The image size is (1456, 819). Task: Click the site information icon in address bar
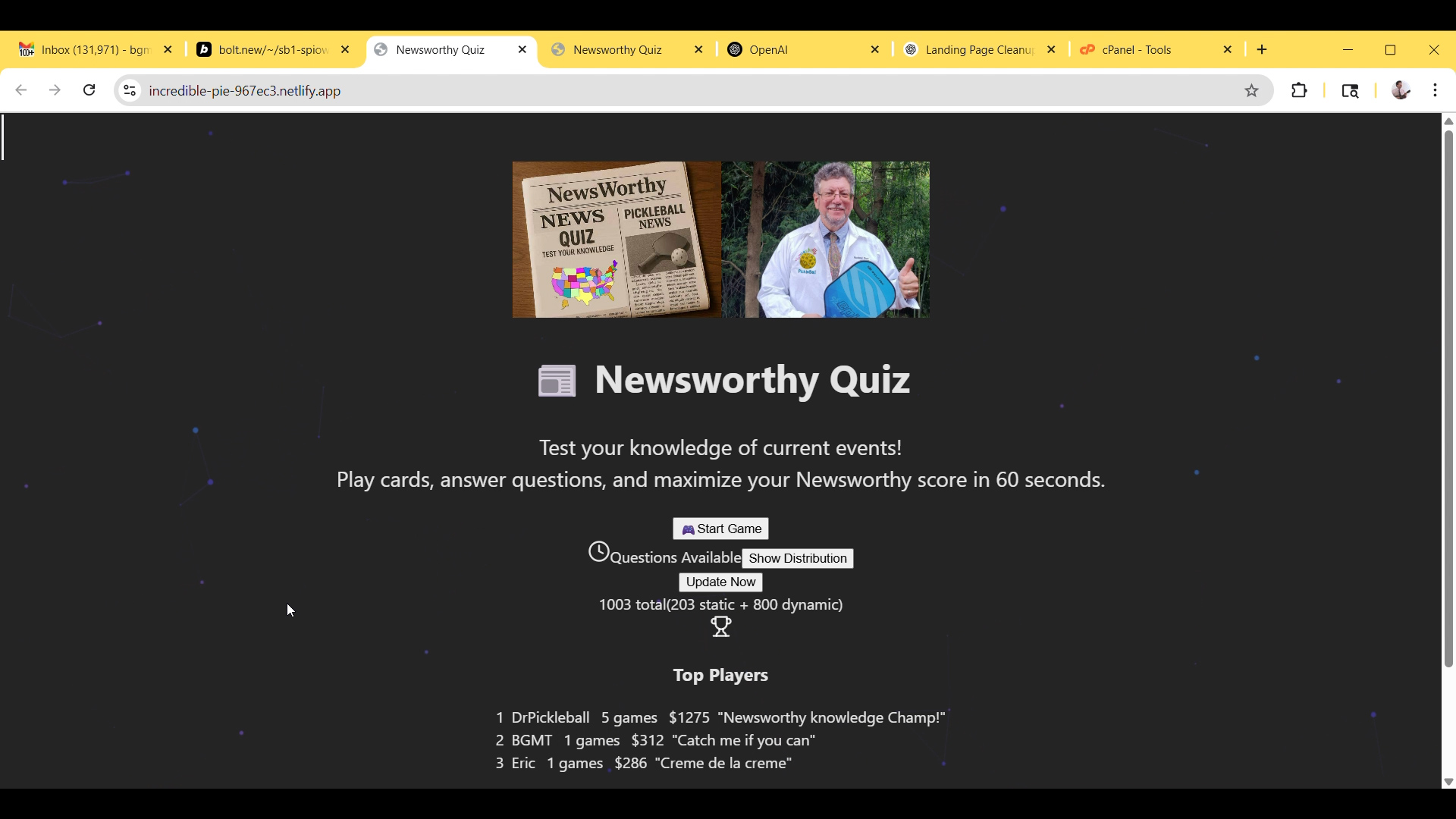pyautogui.click(x=130, y=91)
